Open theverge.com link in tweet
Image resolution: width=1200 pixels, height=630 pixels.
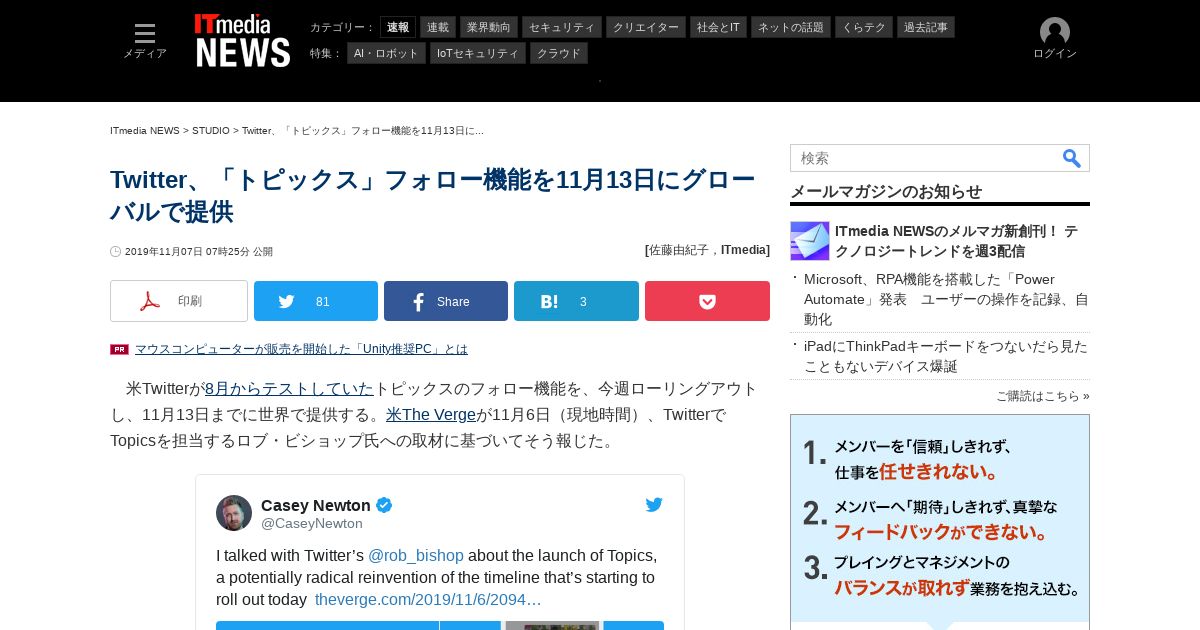pos(428,600)
